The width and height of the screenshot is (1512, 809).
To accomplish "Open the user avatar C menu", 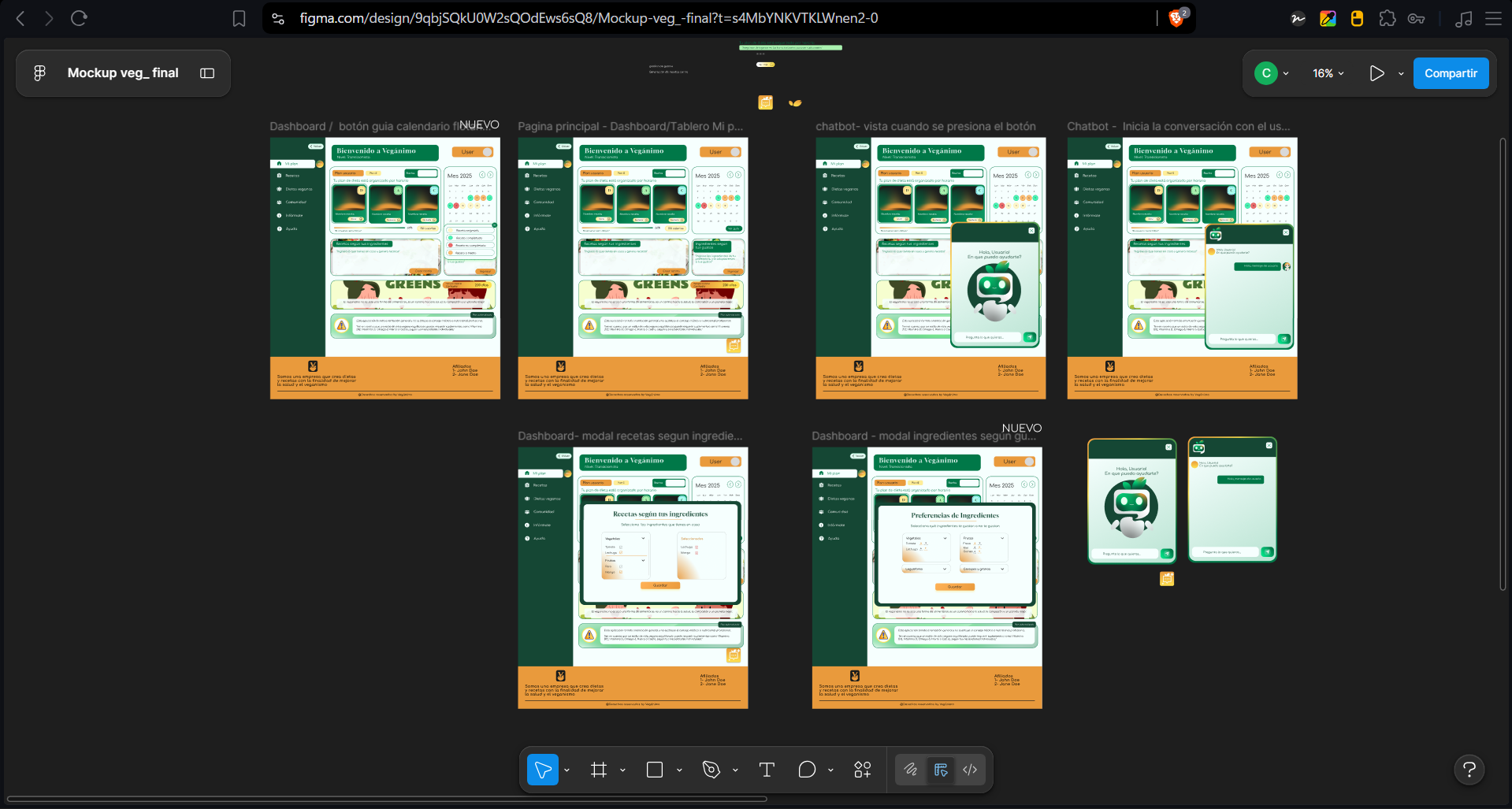I will [x=1265, y=73].
